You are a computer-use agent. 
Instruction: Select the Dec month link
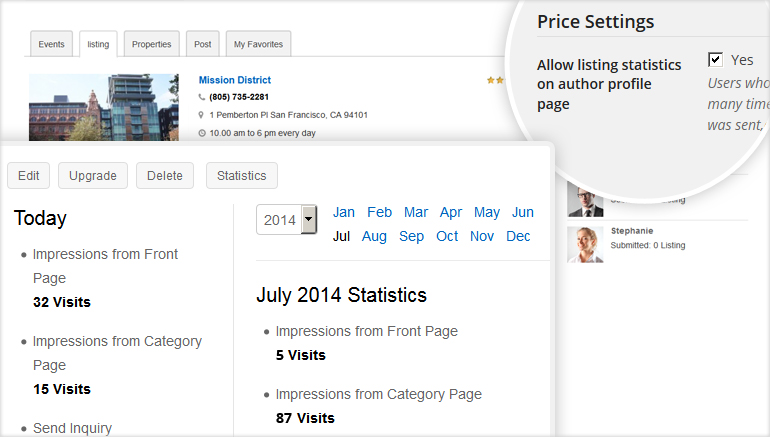click(x=518, y=236)
